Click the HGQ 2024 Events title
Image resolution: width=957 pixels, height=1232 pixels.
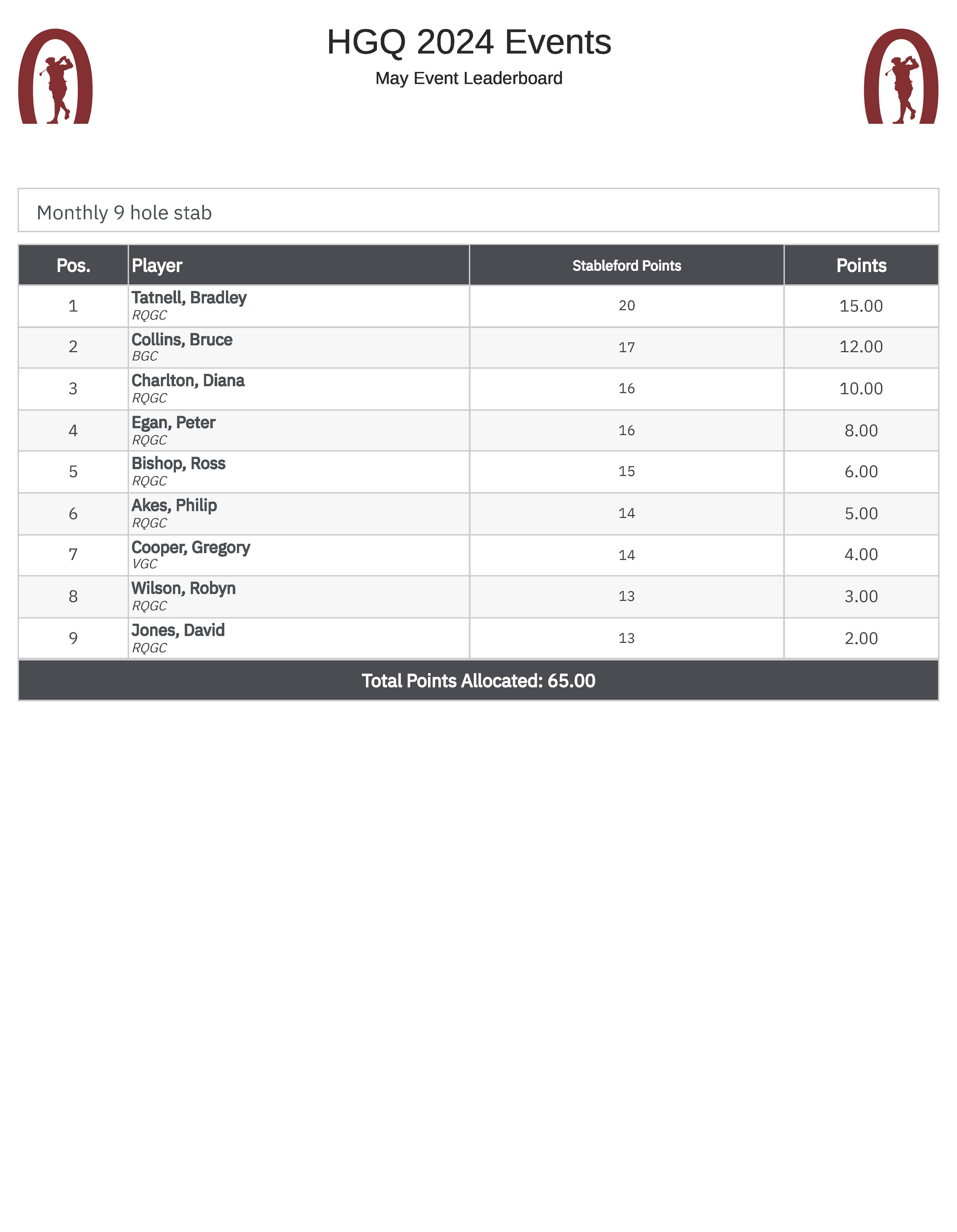(469, 42)
